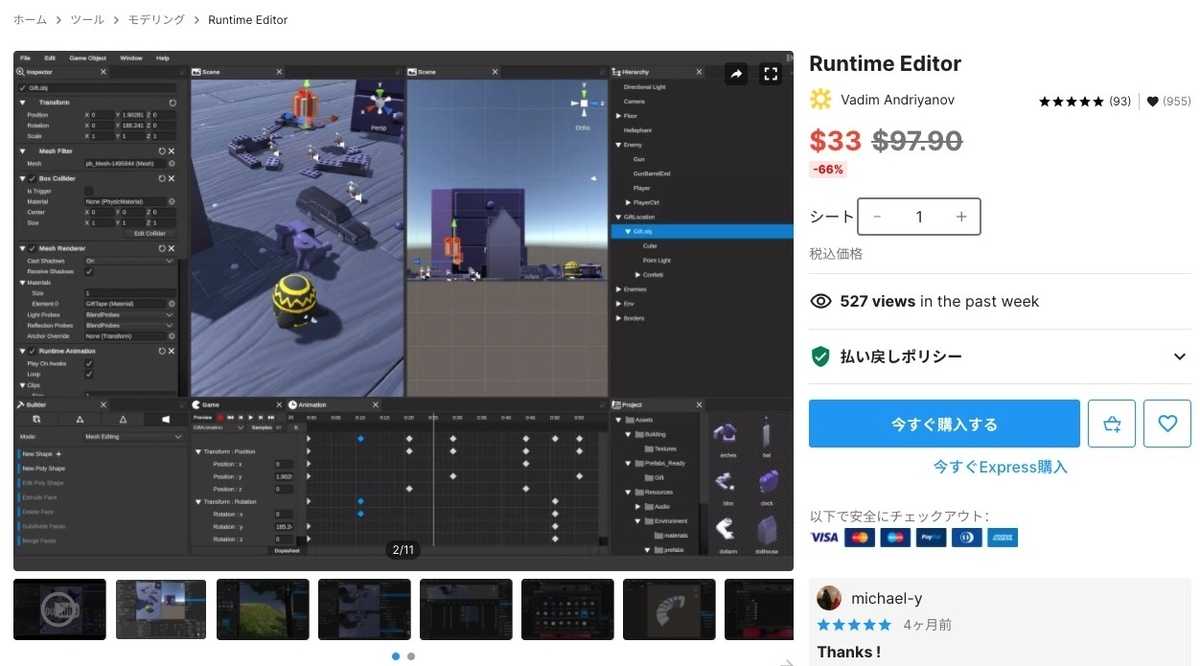This screenshot has height=666, width=1200.
Task: Open the File menu in the editor preview
Action: (25, 58)
